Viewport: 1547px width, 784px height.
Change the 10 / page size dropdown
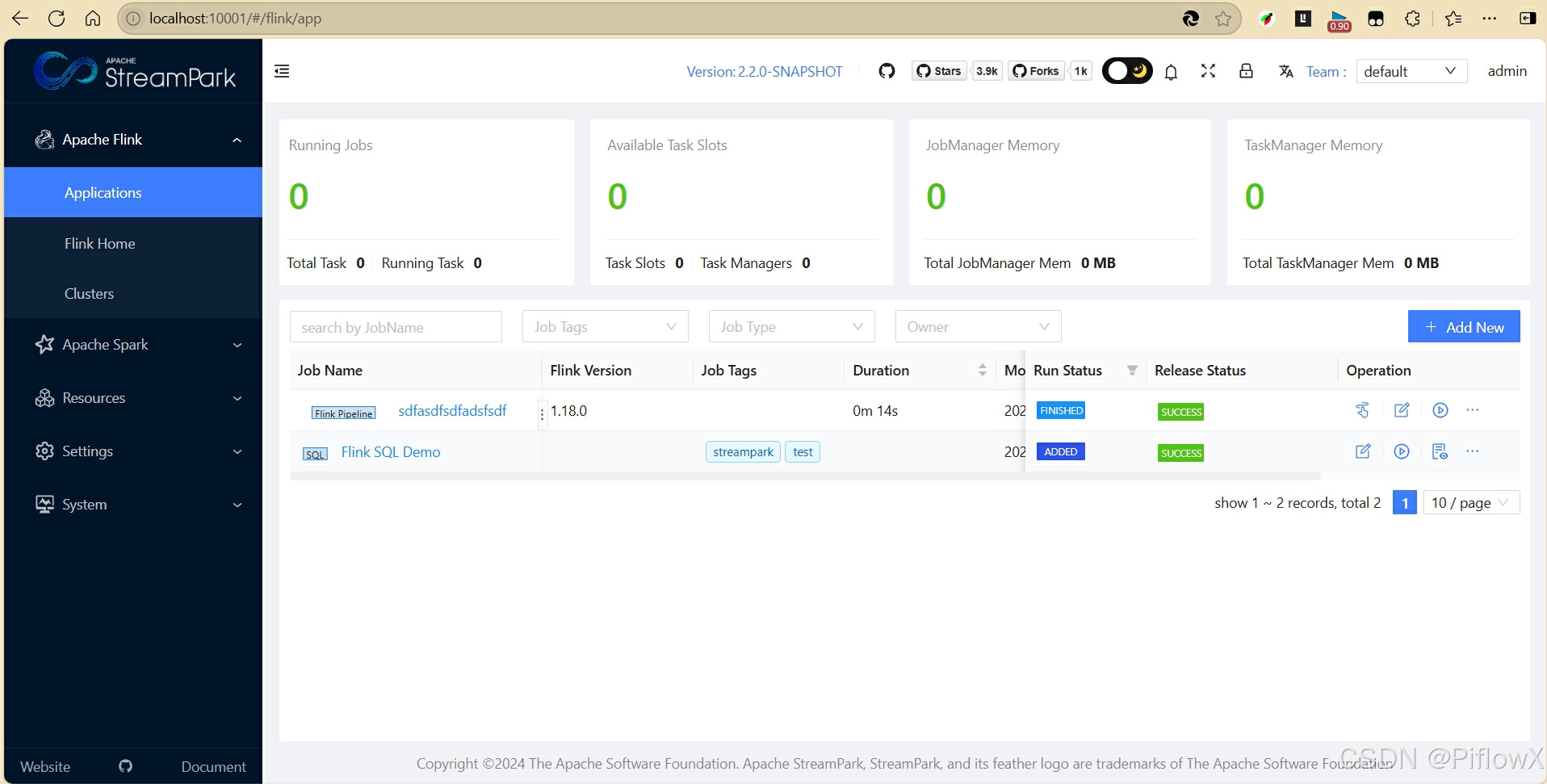[x=1471, y=502]
